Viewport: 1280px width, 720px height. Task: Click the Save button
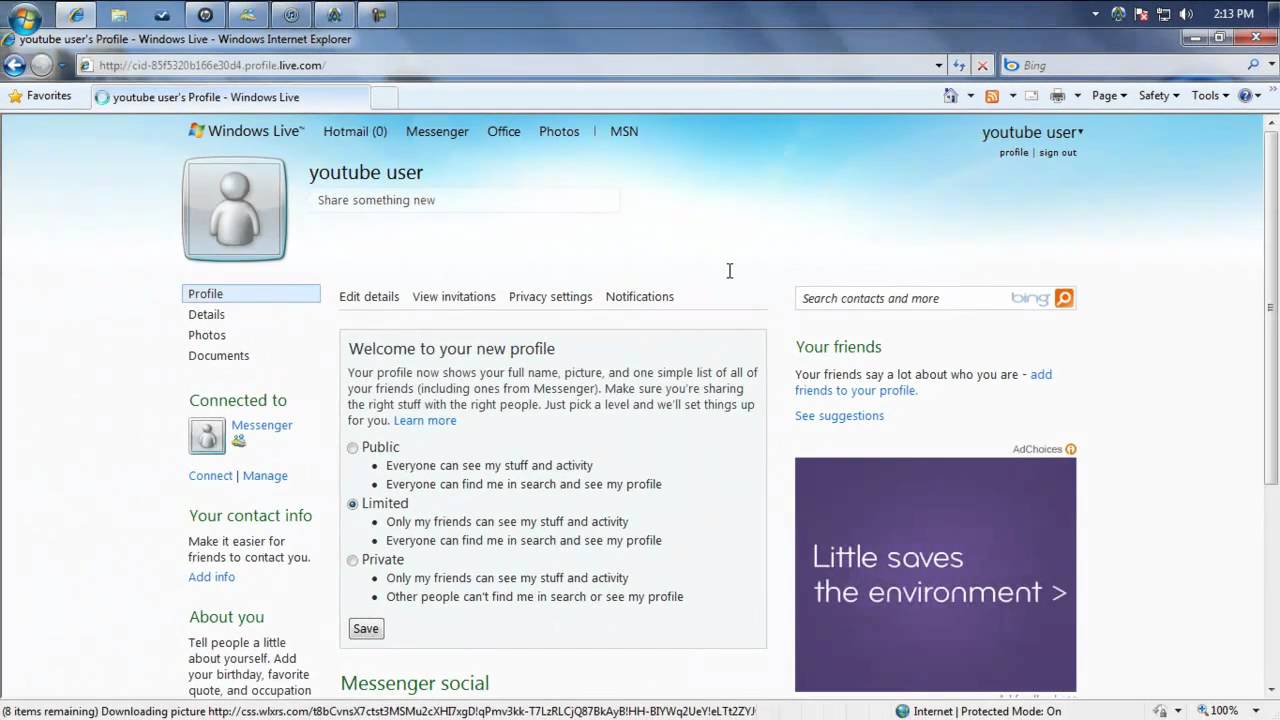pyautogui.click(x=366, y=629)
